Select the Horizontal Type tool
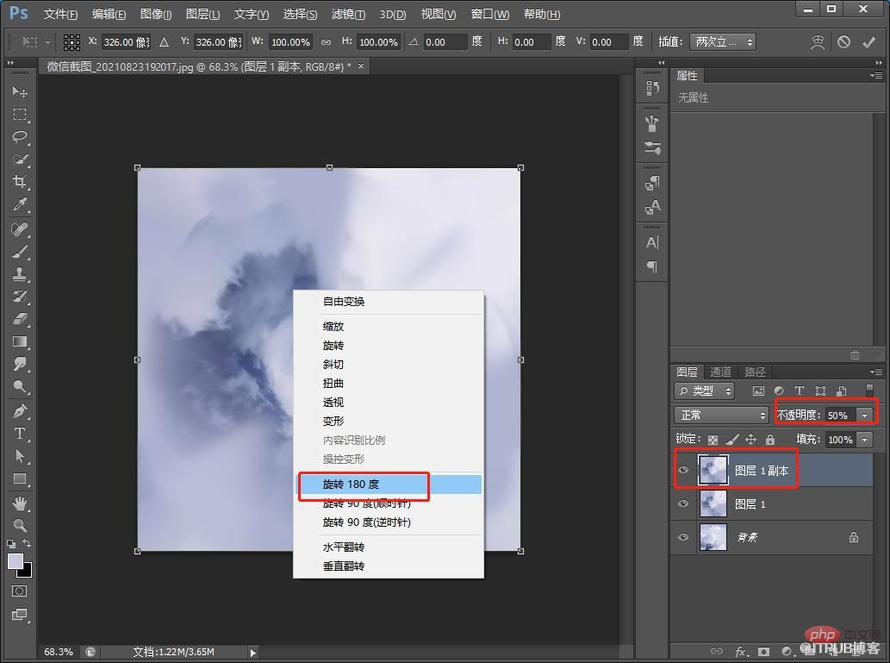Image resolution: width=890 pixels, height=663 pixels. 20,434
